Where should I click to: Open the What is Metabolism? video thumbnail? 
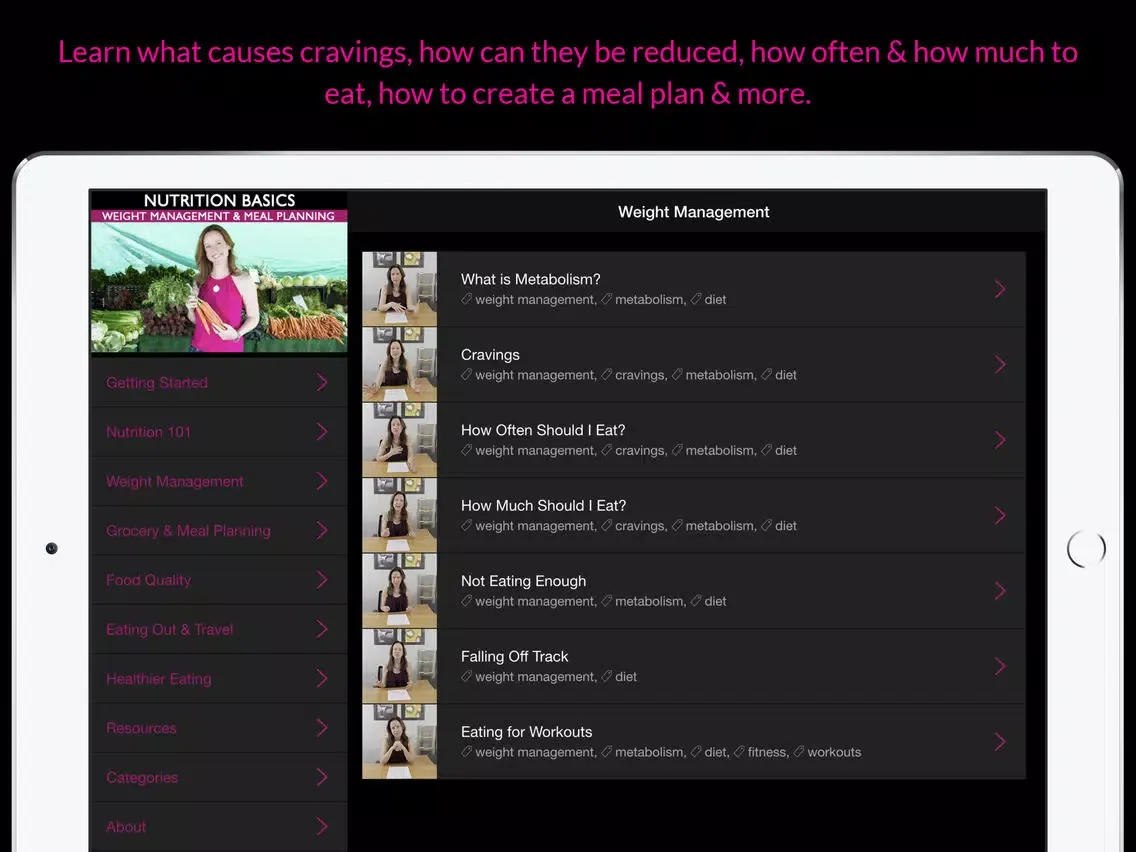(399, 288)
